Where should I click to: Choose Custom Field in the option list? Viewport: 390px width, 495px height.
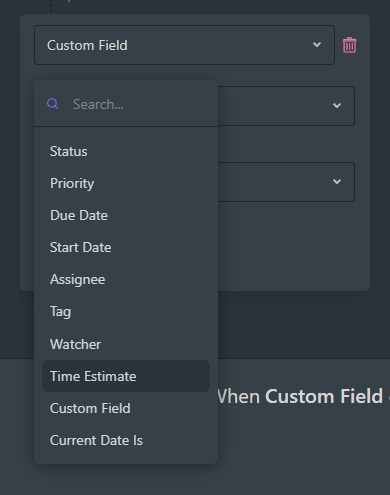(126, 408)
